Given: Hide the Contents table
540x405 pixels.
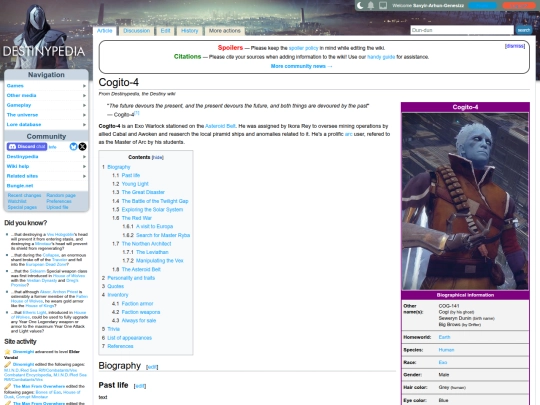Looking at the screenshot, I should pos(158,157).
